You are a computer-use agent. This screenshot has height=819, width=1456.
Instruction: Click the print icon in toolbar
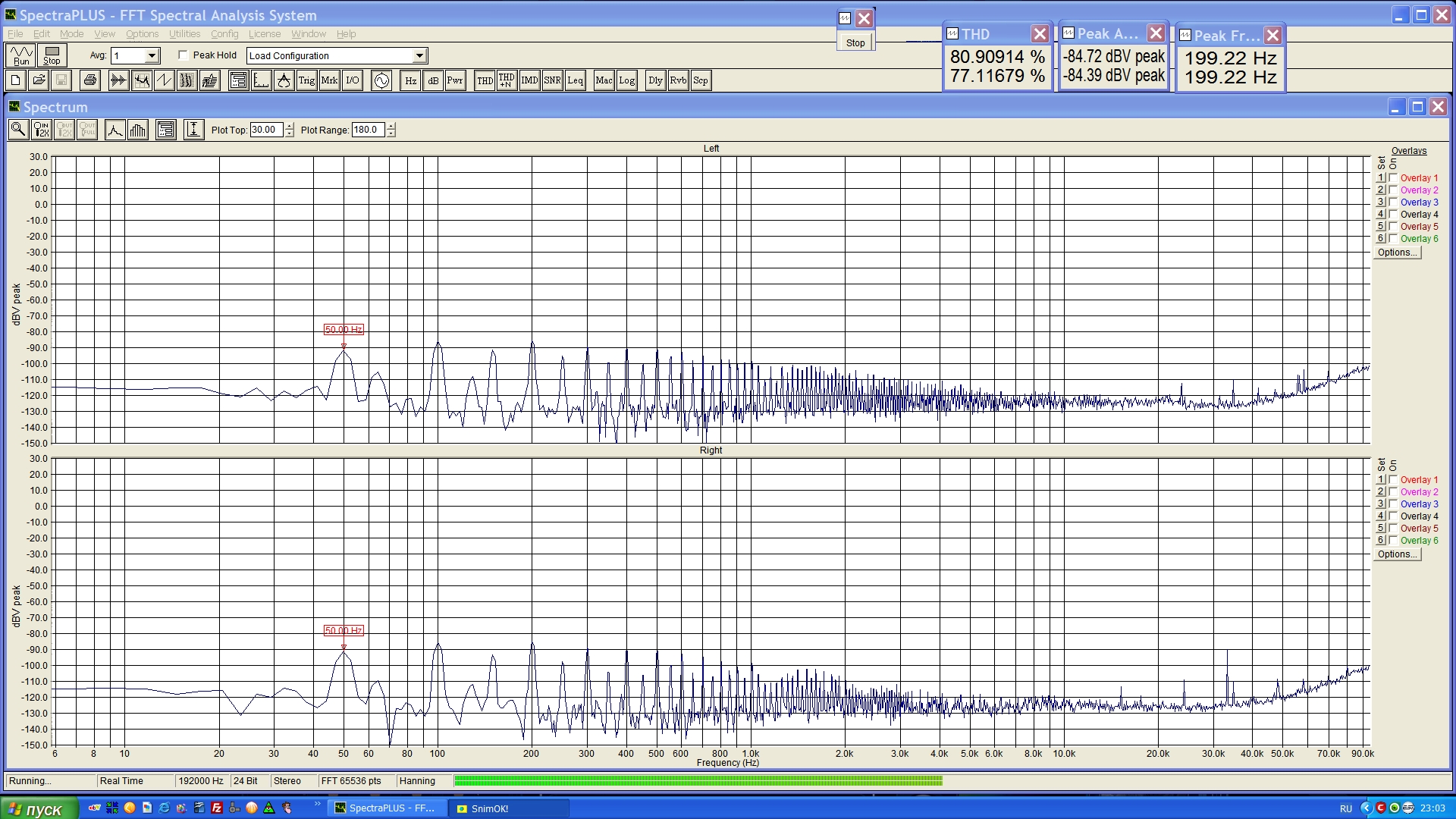[90, 80]
